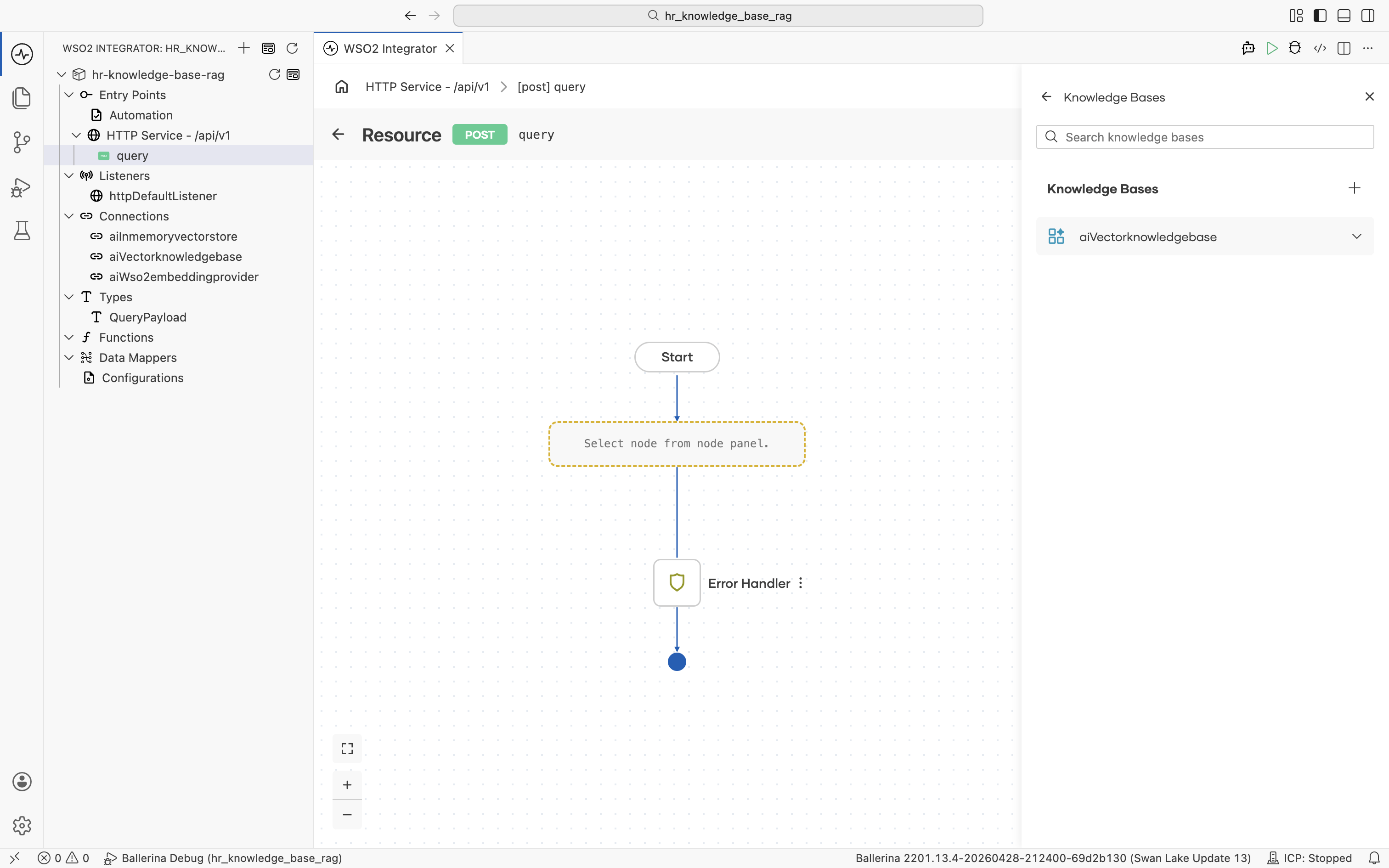Click HTTP Service - /api/v1 breadcrumb
Image resolution: width=1389 pixels, height=868 pixels.
tap(427, 87)
